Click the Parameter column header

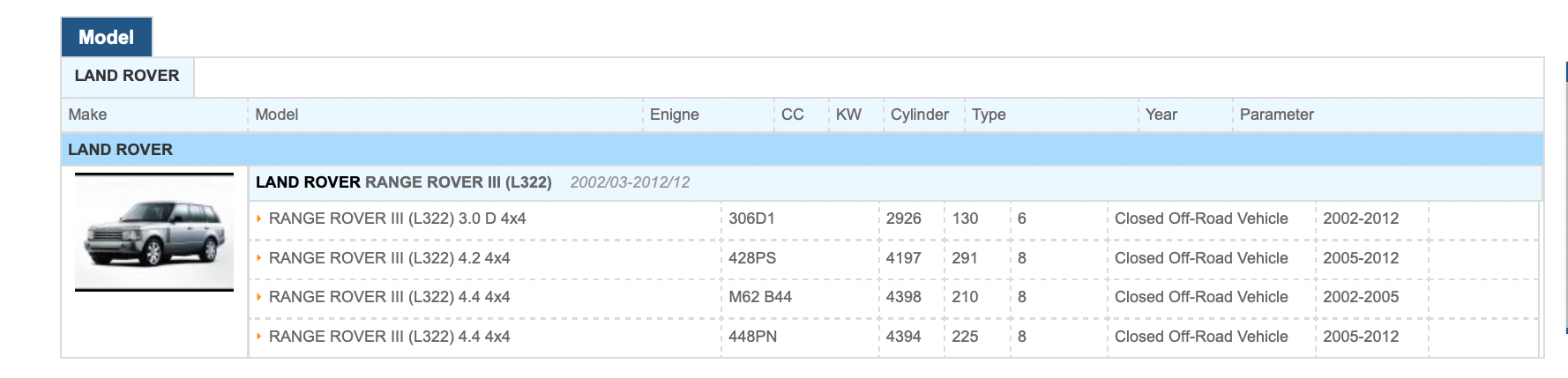[x=1276, y=115]
